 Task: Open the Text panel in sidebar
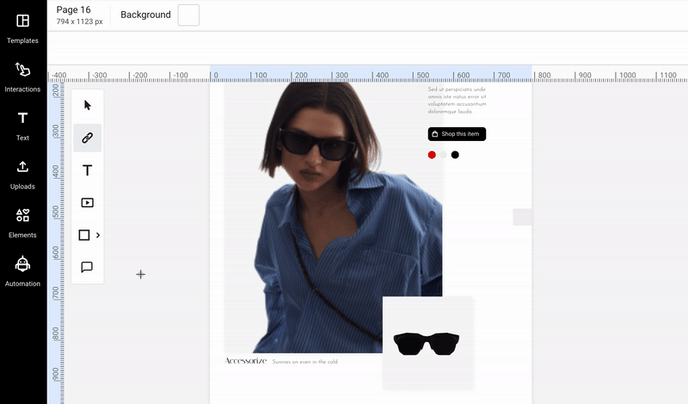click(22, 125)
